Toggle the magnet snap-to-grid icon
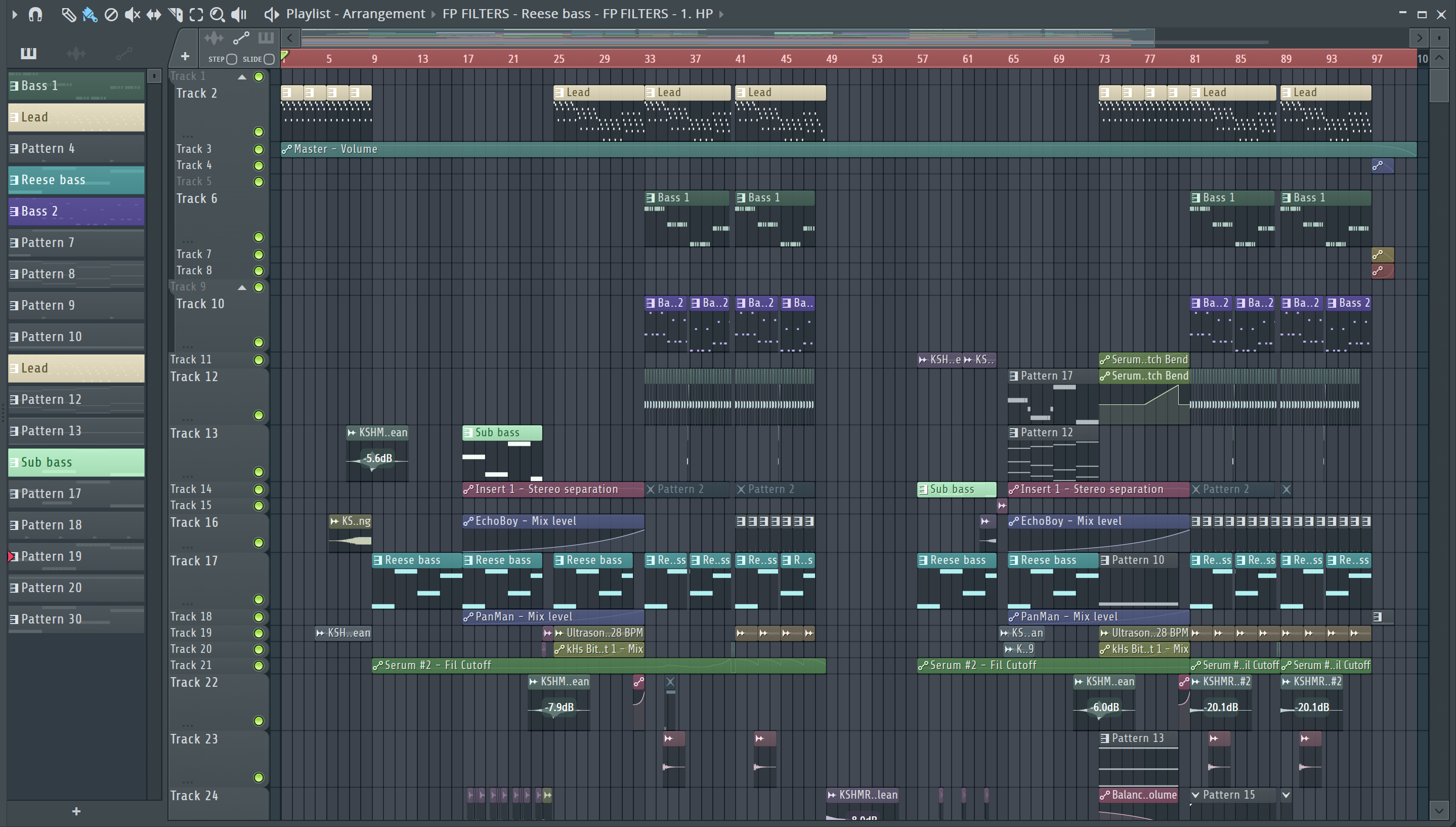The height and width of the screenshot is (827, 1456). [x=35, y=14]
